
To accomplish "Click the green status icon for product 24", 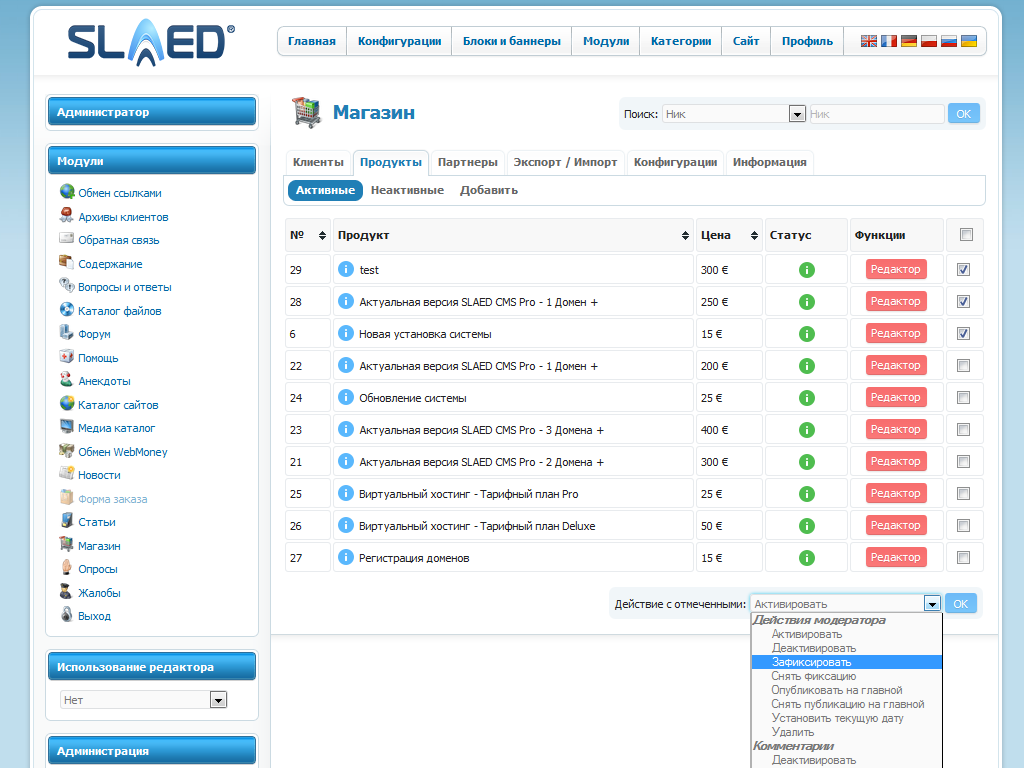I will point(806,398).
